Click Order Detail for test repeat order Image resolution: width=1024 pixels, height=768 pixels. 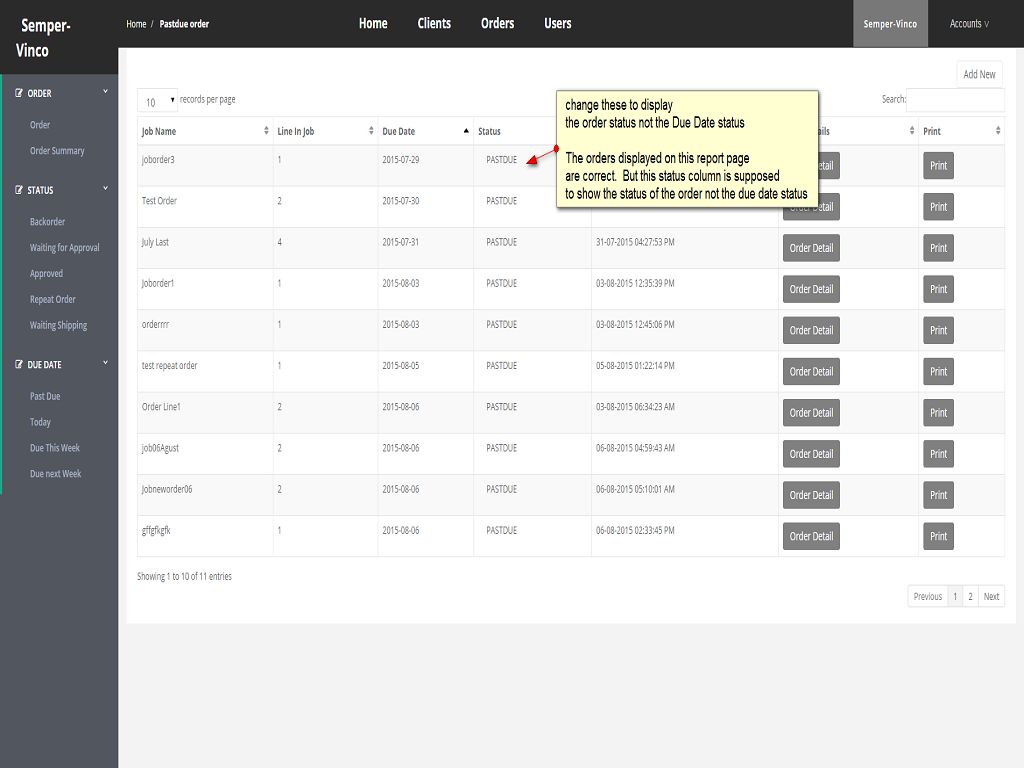tap(811, 372)
